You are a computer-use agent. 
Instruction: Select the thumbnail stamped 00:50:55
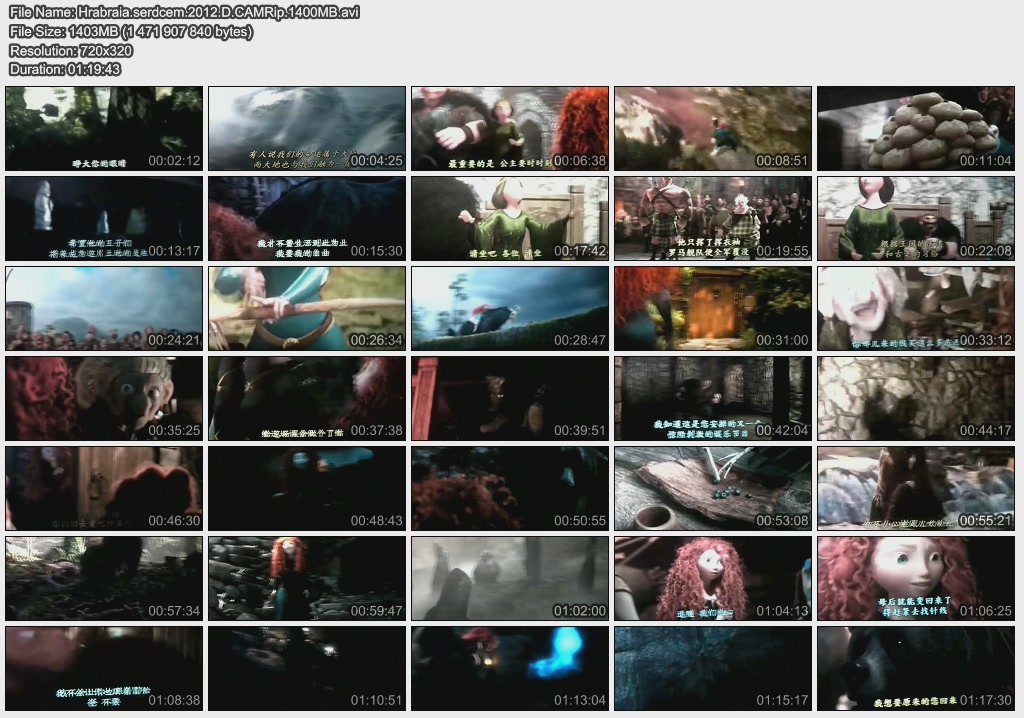click(x=510, y=489)
